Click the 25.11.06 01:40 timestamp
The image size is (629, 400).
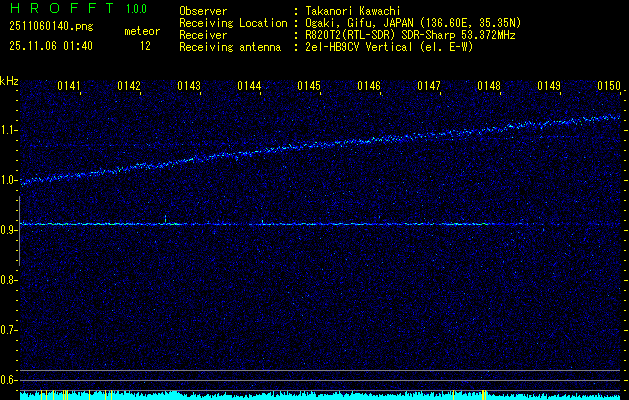51,45
